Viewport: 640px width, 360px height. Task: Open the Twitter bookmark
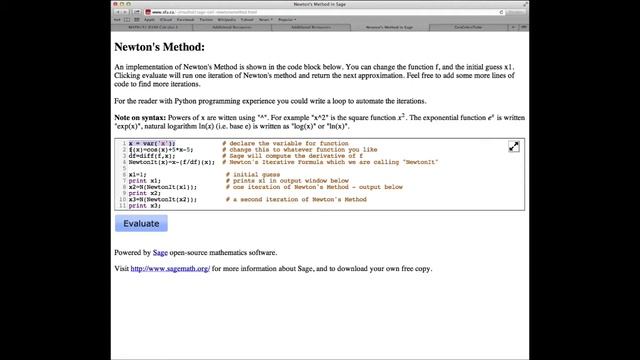(206, 20)
